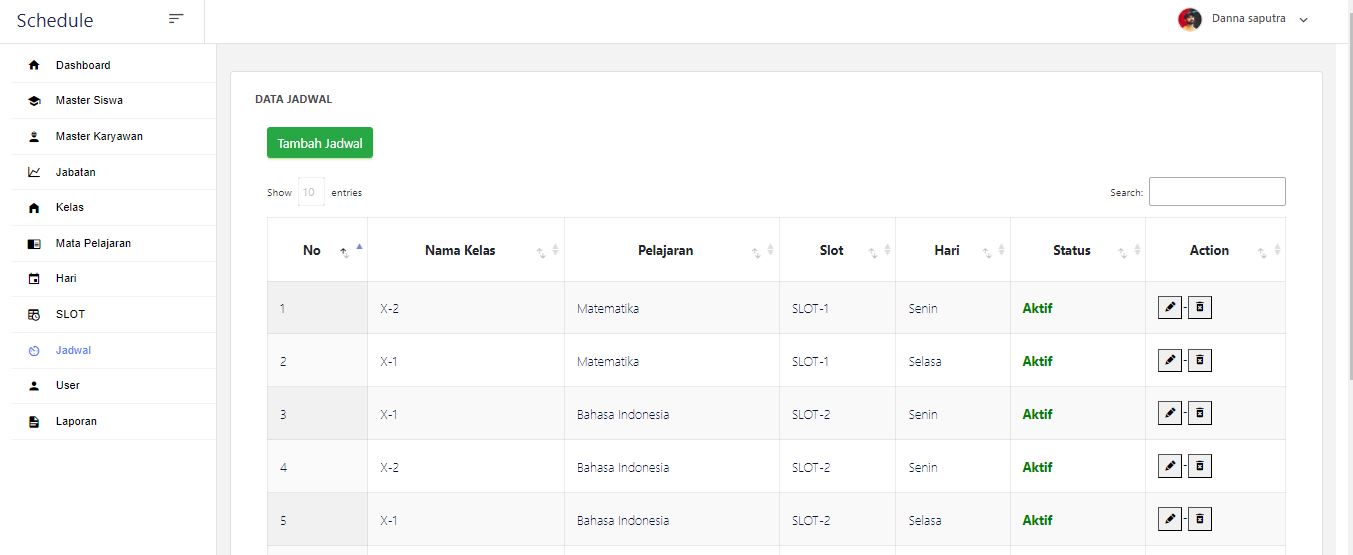The height and width of the screenshot is (555, 1353).
Task: Click the edit pencil icon for row 1
Action: pyautogui.click(x=1169, y=308)
